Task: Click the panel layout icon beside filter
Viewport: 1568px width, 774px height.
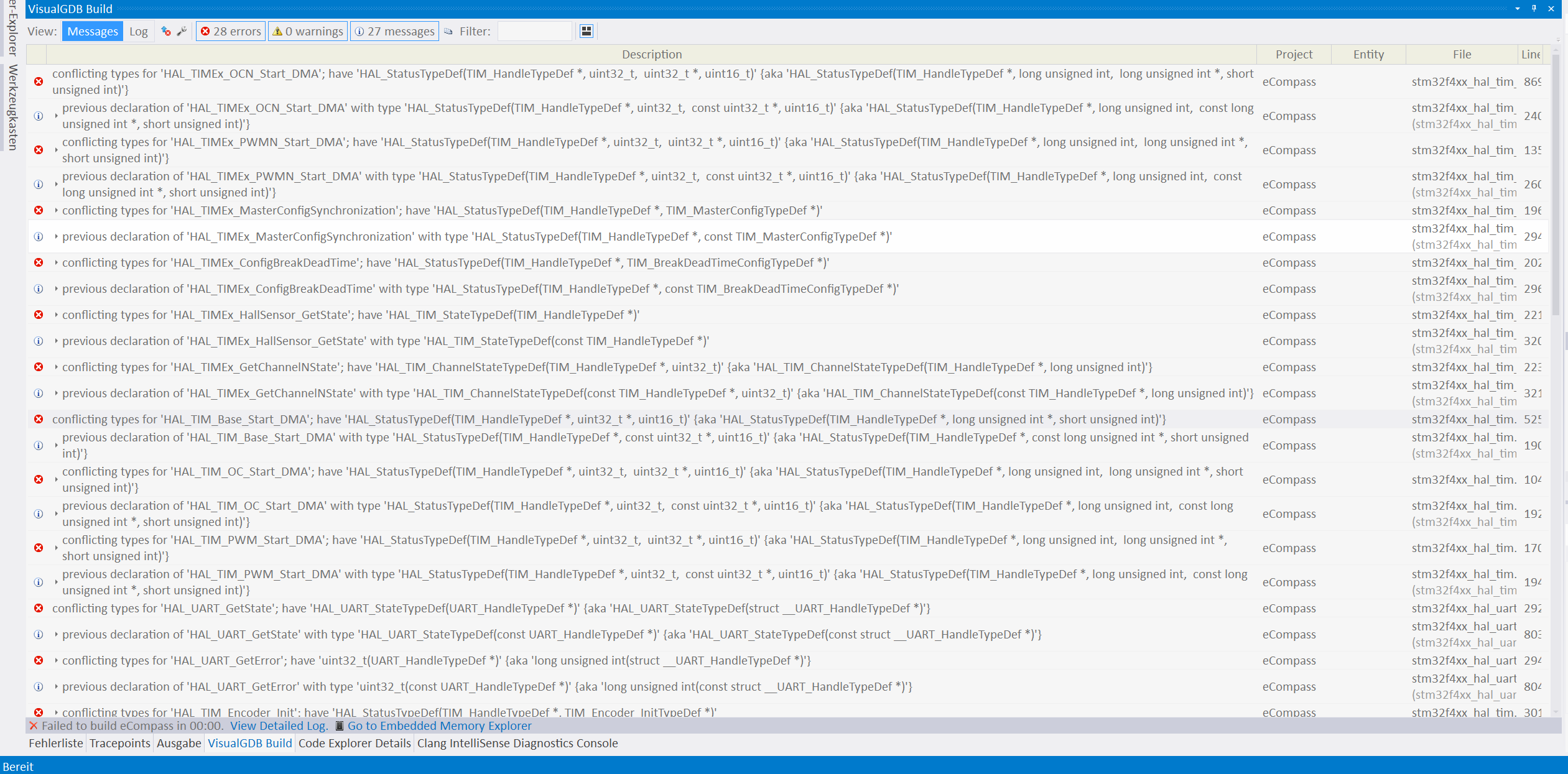Action: (586, 31)
